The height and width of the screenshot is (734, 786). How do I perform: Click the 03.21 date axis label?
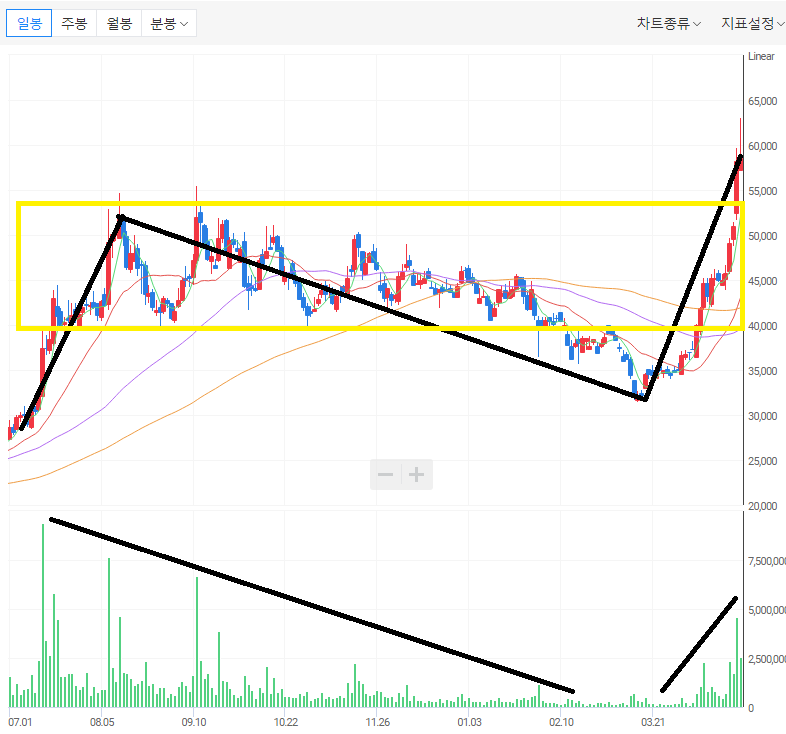click(653, 722)
